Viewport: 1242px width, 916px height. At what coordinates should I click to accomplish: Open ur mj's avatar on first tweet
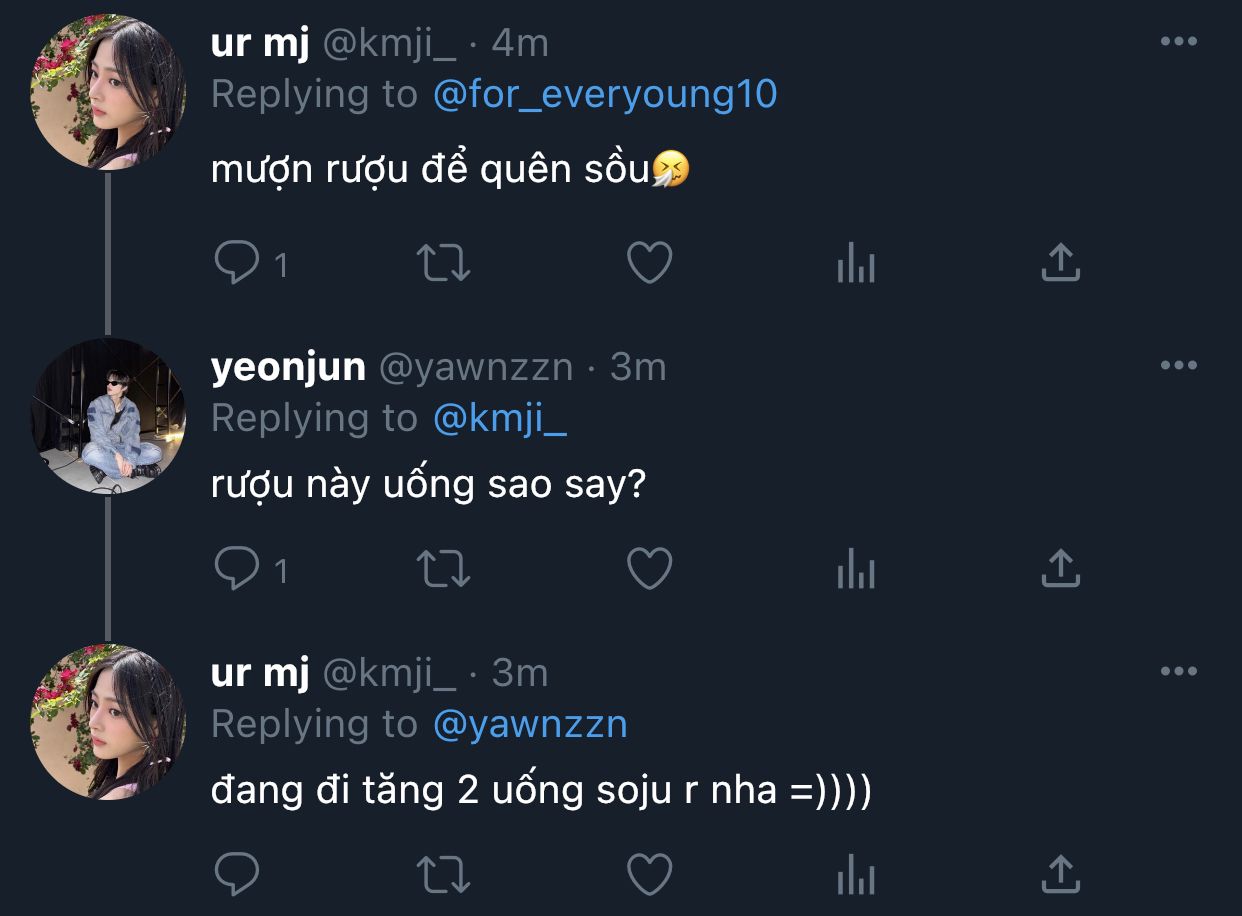click(108, 92)
